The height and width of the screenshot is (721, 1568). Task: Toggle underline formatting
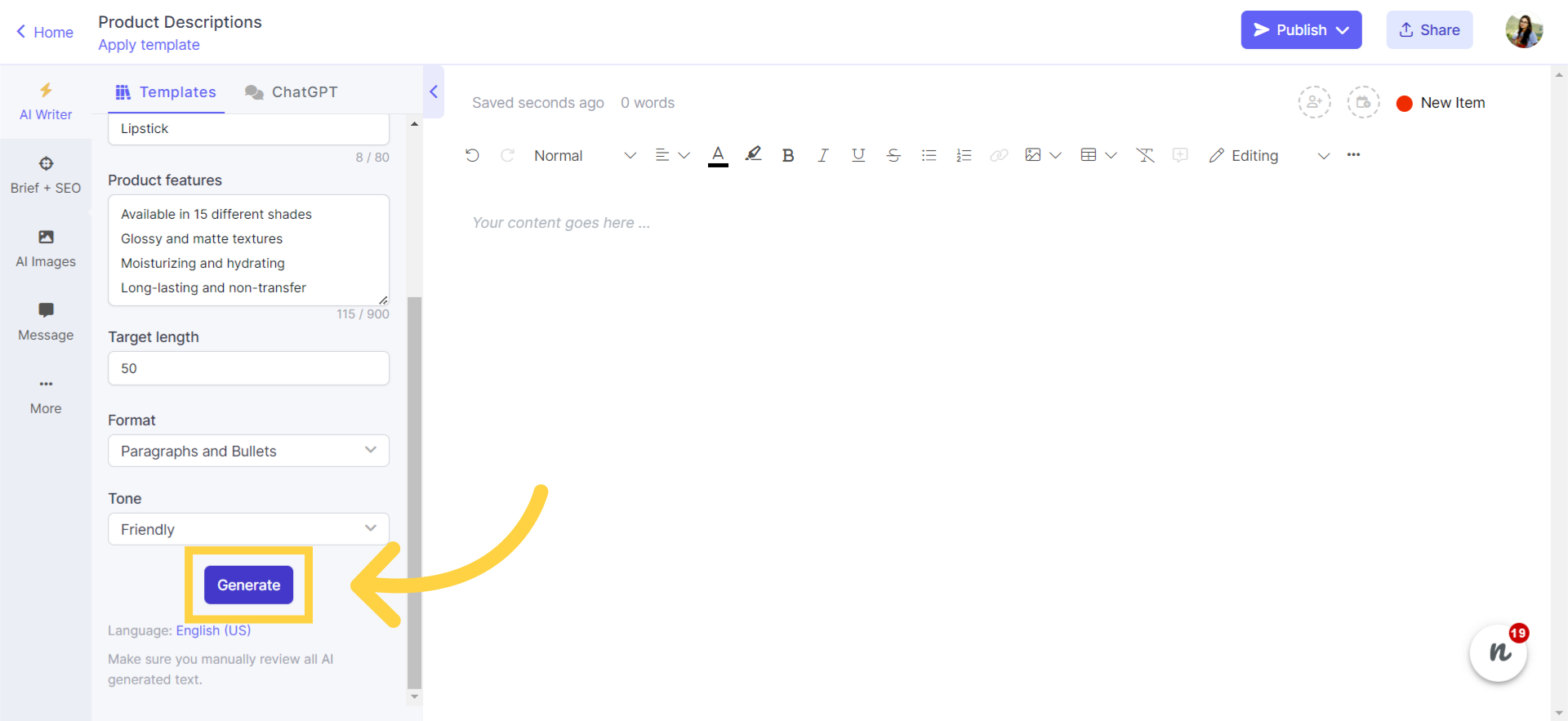click(858, 155)
